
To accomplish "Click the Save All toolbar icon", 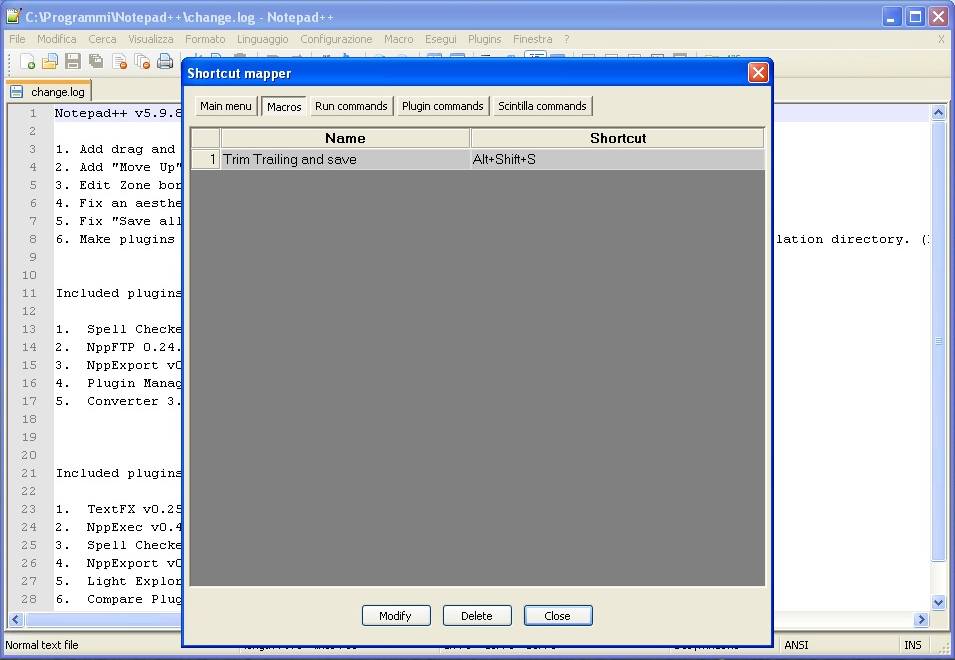I will coord(96,63).
